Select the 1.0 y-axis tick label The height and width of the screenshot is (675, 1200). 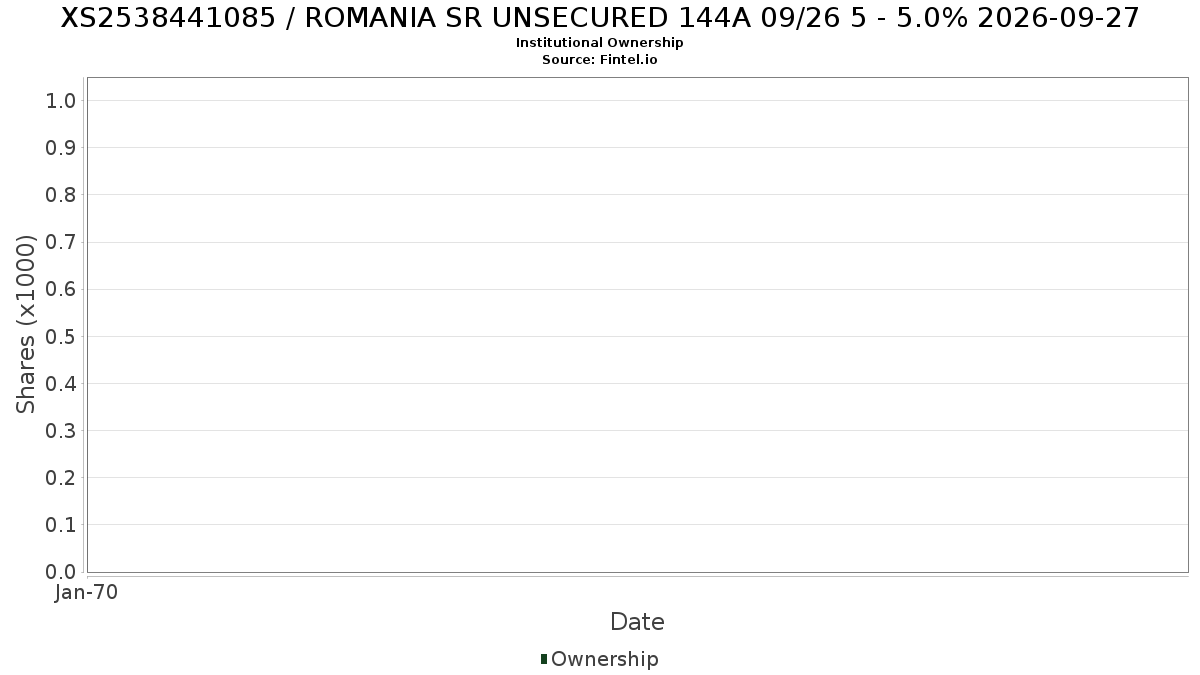61,100
